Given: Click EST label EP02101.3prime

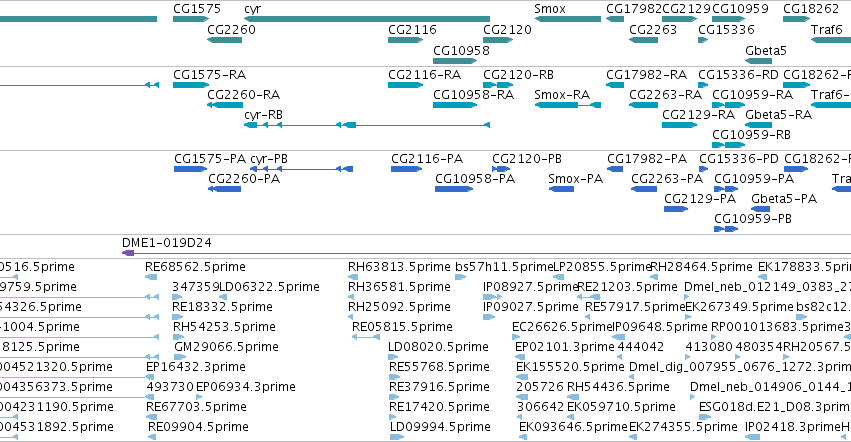Looking at the screenshot, I should (x=564, y=346).
